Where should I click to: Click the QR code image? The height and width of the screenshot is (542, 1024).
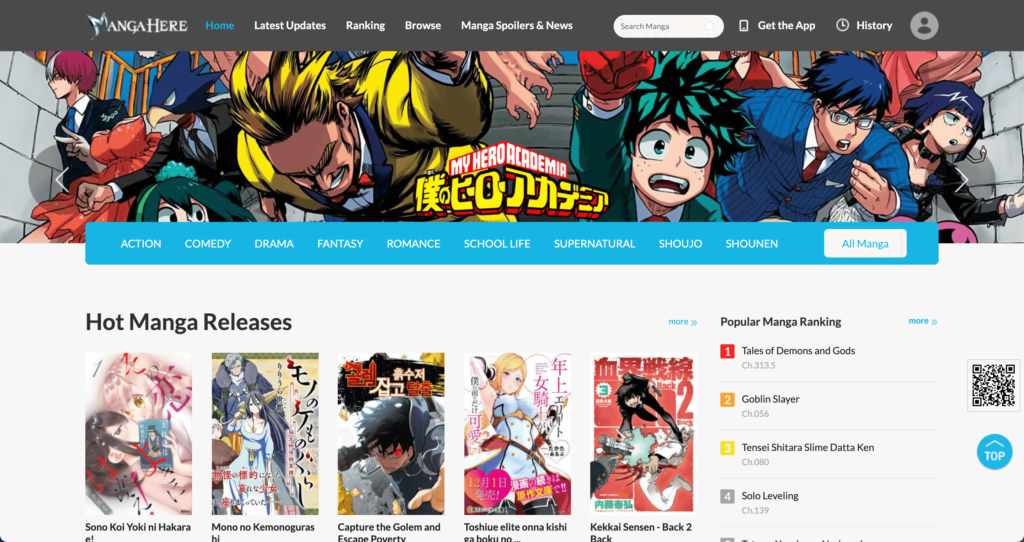[x=993, y=385]
